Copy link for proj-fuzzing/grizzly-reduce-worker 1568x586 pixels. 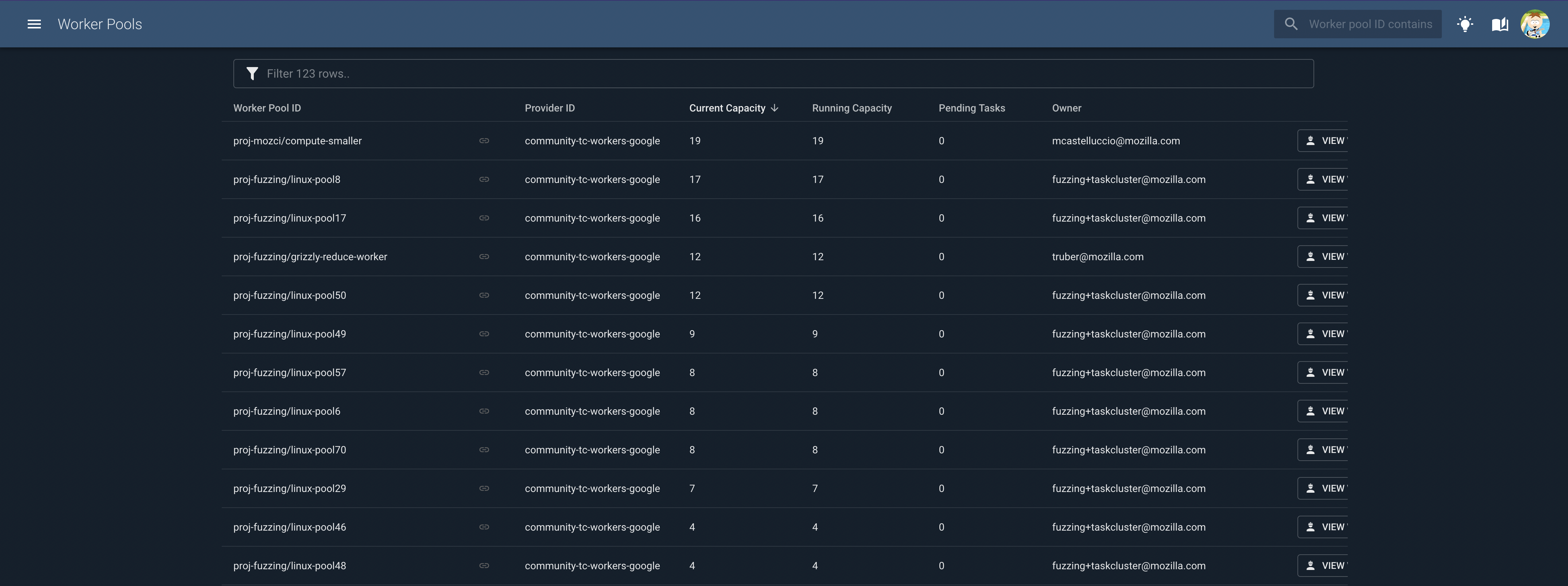[484, 256]
